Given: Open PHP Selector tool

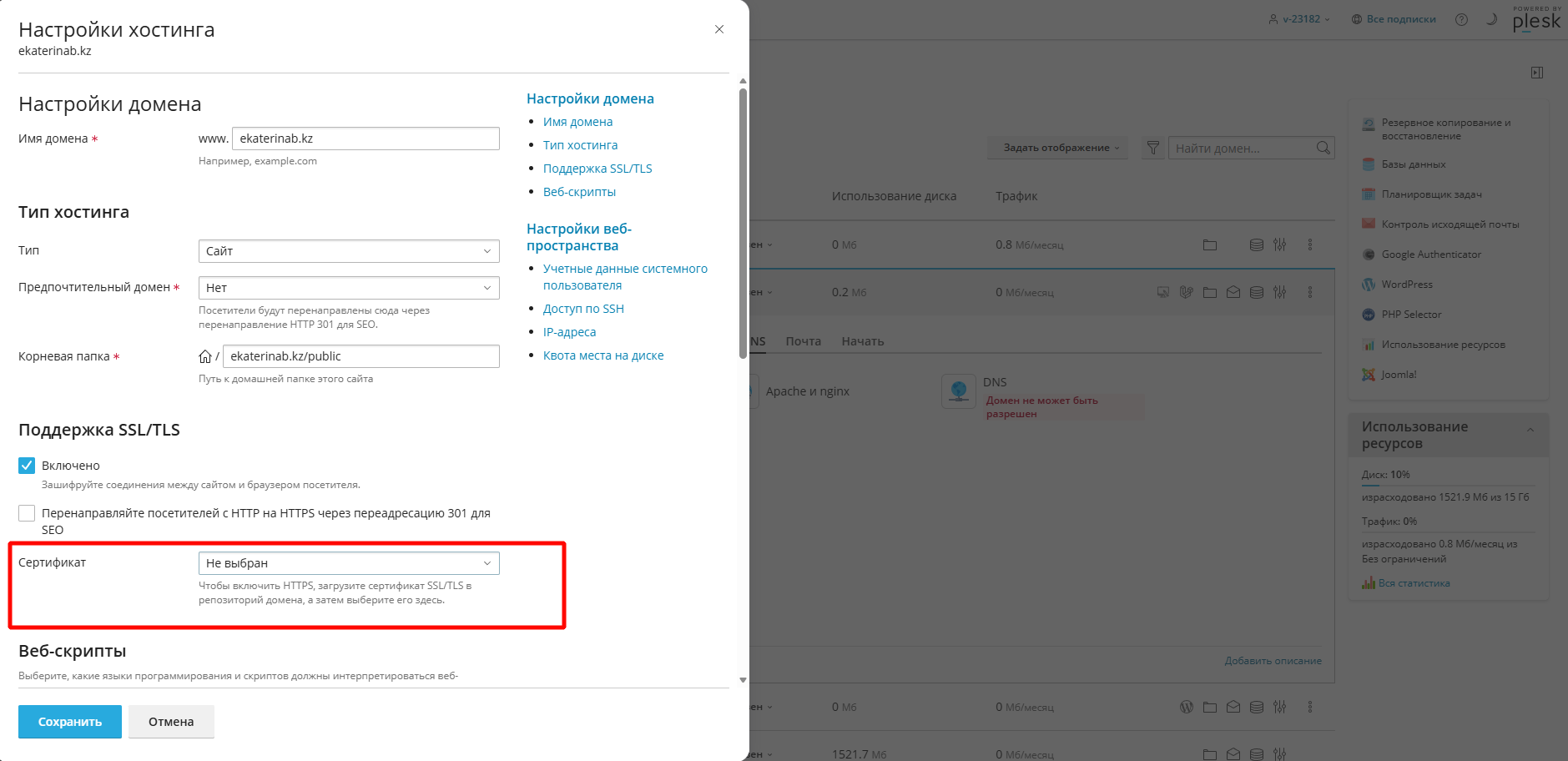Looking at the screenshot, I should click(1411, 315).
